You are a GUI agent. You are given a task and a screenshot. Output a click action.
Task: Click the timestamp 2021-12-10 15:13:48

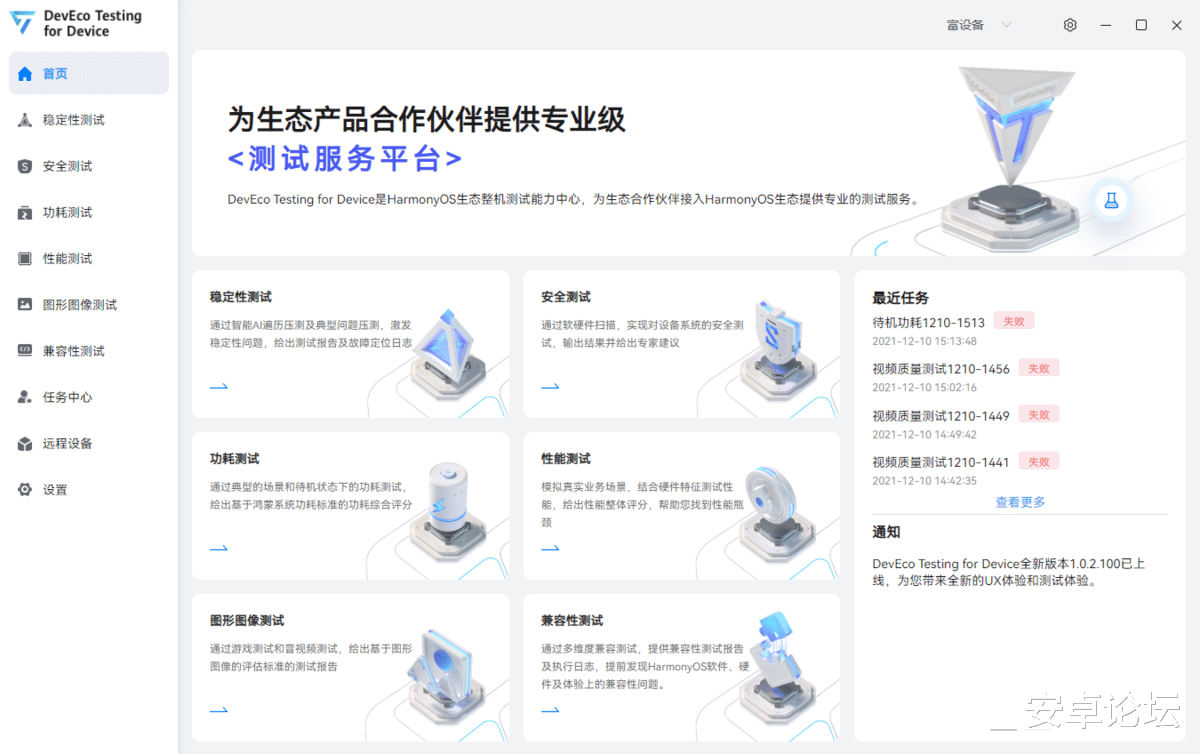pos(924,341)
